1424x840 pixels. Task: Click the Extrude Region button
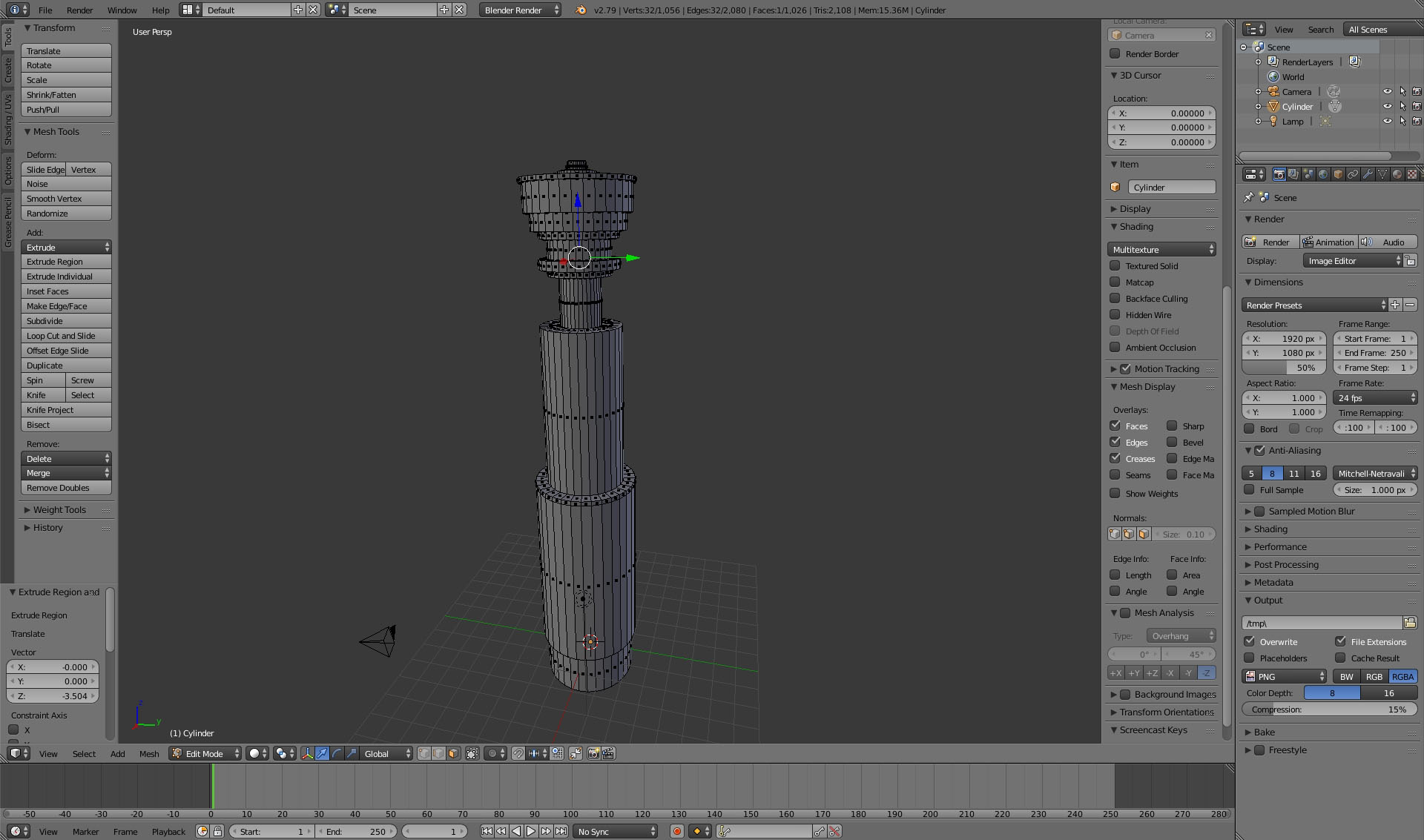[x=66, y=261]
